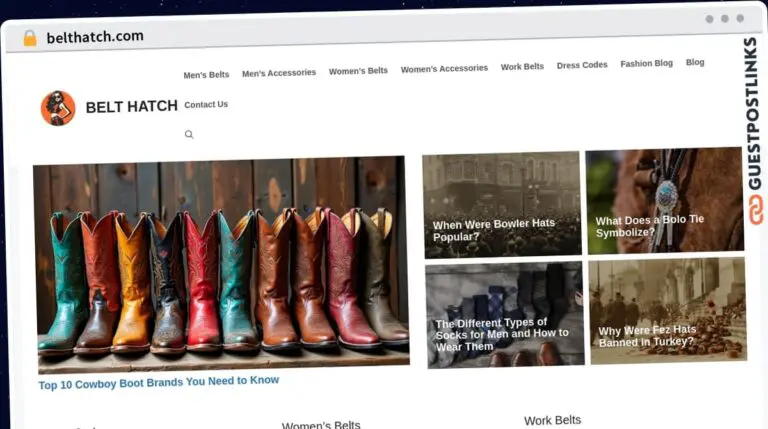This screenshot has height=429, width=768.
Task: Go to Women's Belts page
Action: pos(358,71)
